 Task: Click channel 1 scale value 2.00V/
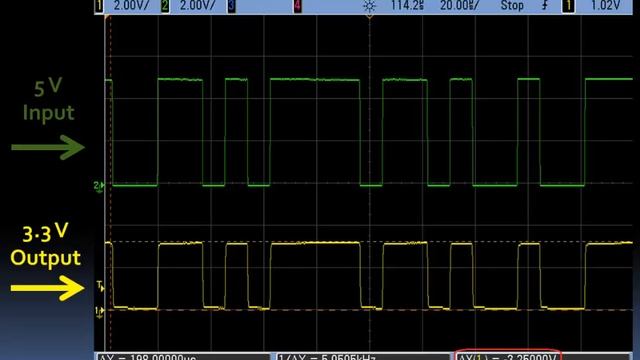tap(131, 6)
